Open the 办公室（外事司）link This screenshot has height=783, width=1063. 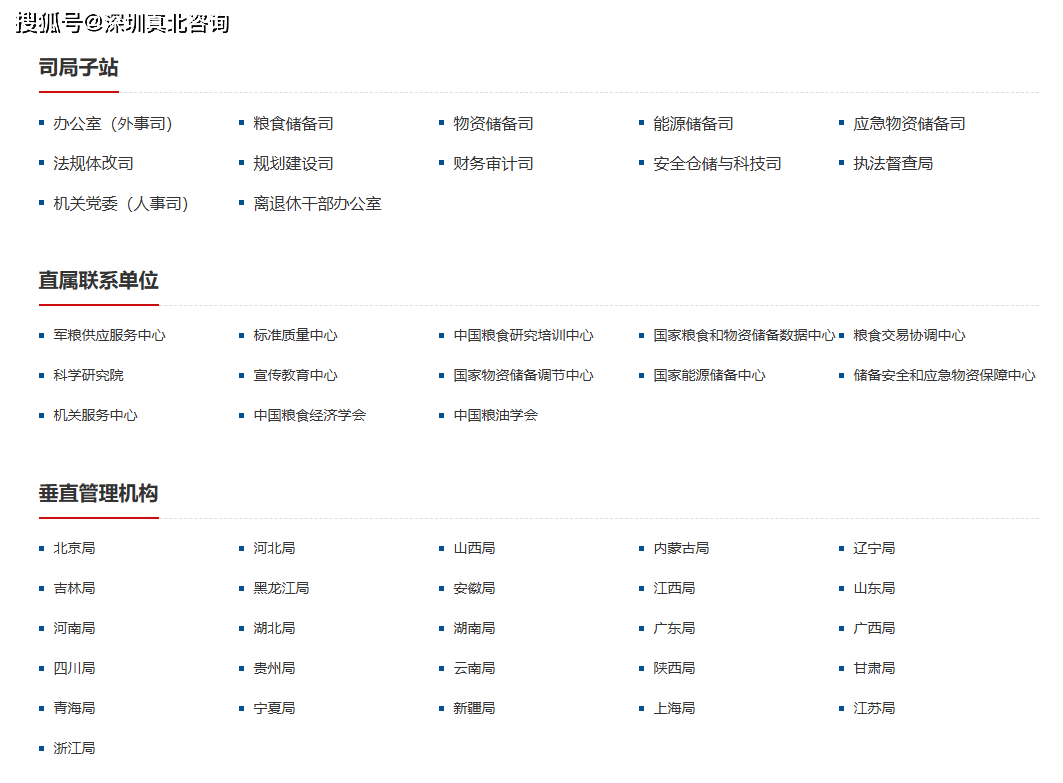click(x=113, y=124)
